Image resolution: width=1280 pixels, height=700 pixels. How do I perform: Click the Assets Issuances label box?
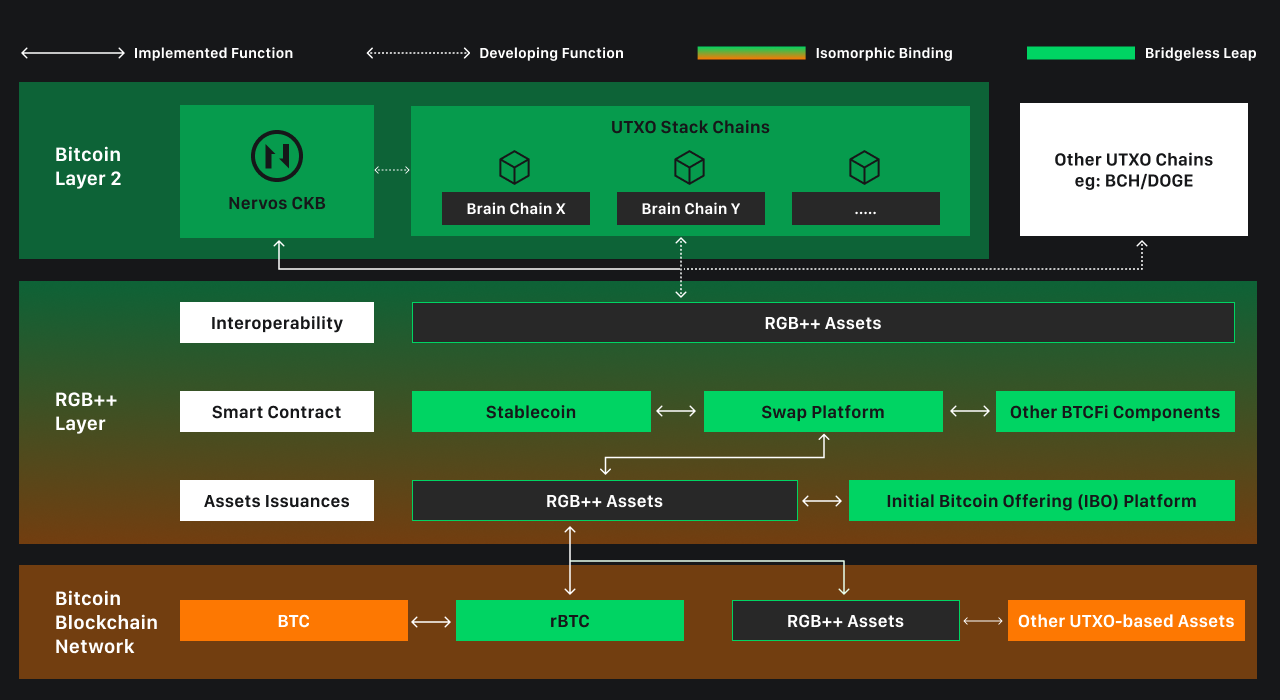tap(277, 501)
